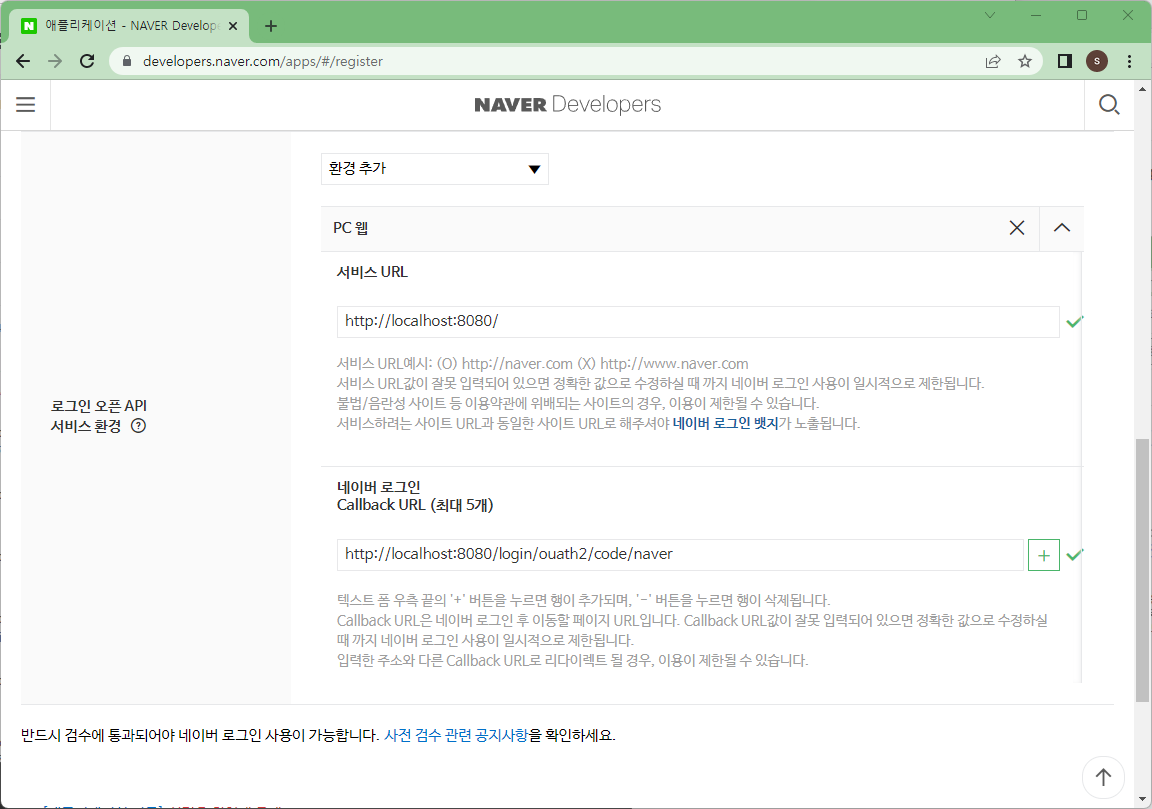
Task: Click the share page icon in address bar
Action: point(993,61)
